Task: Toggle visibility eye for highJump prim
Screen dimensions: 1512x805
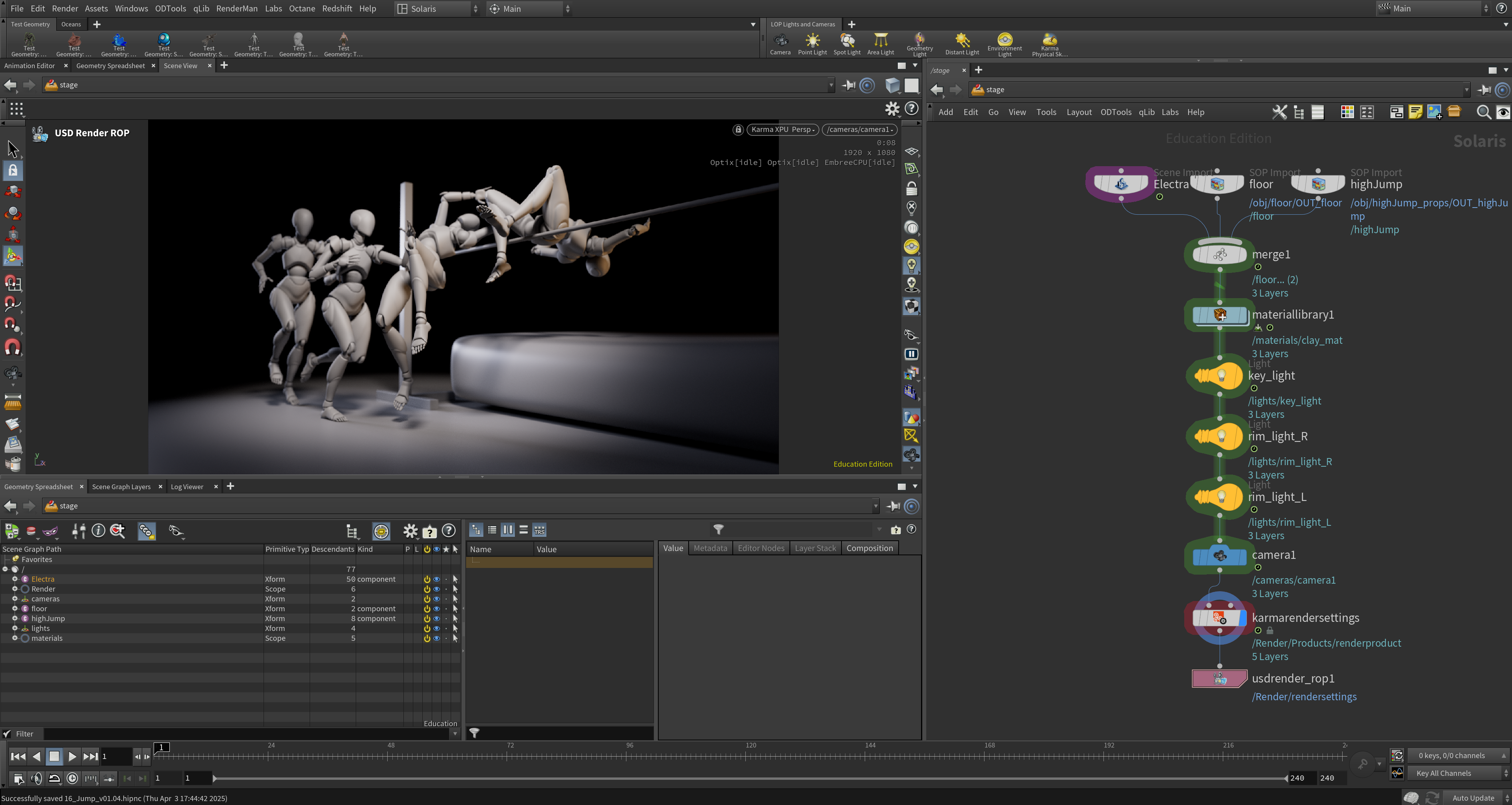Action: tap(437, 618)
